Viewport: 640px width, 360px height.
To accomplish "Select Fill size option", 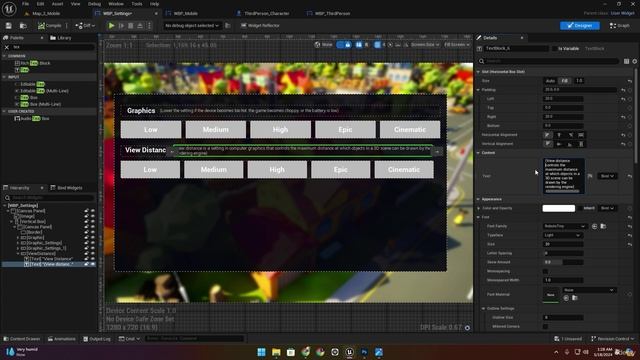I will tap(564, 81).
